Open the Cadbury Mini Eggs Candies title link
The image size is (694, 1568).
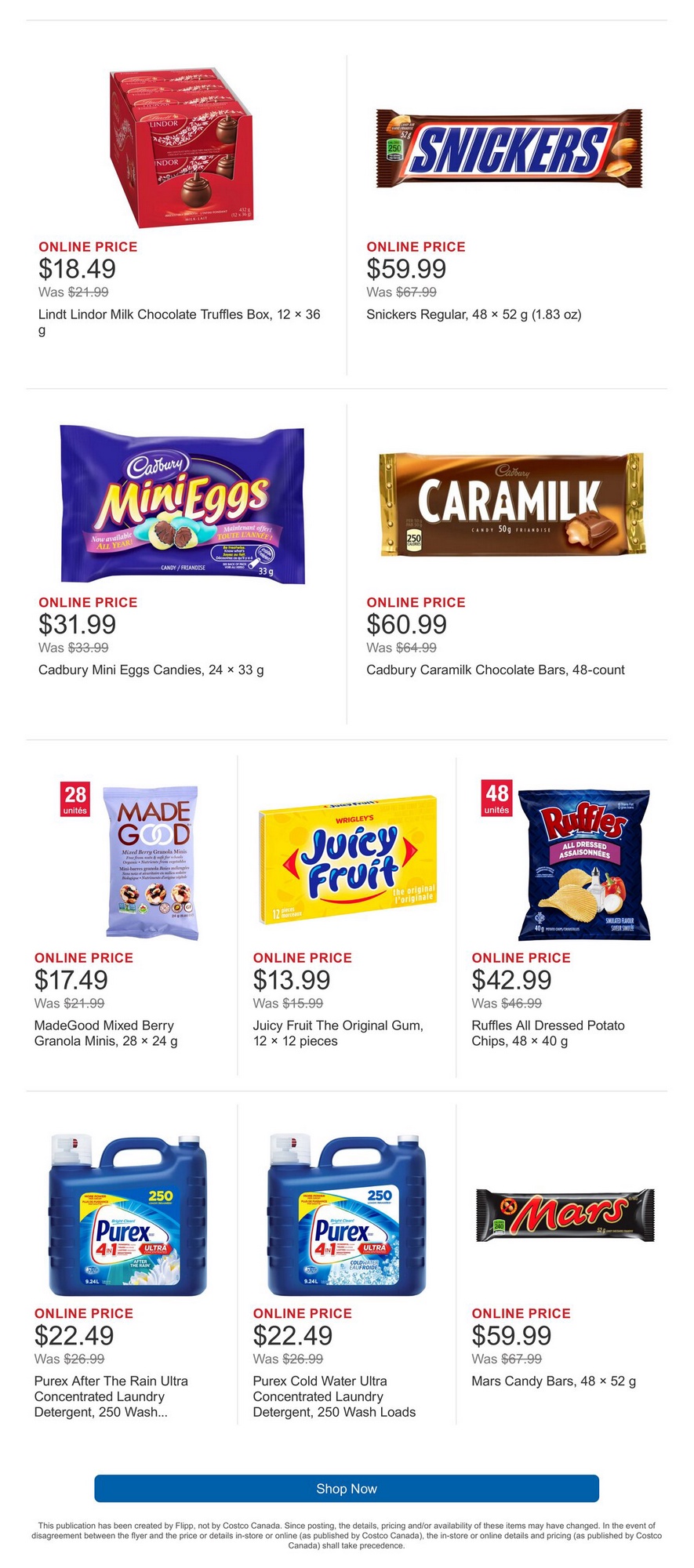[151, 670]
